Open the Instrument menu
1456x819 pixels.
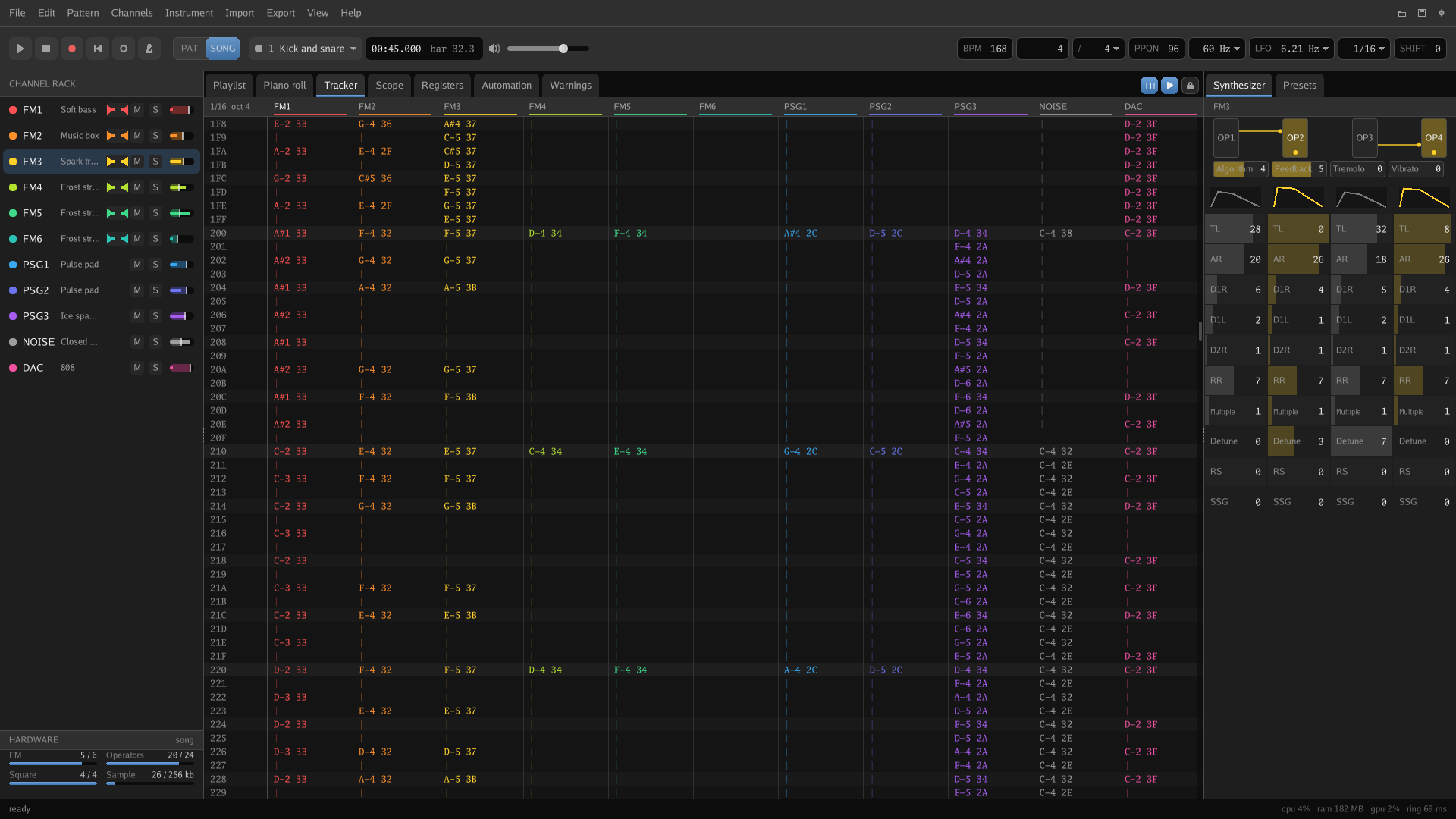(x=189, y=13)
